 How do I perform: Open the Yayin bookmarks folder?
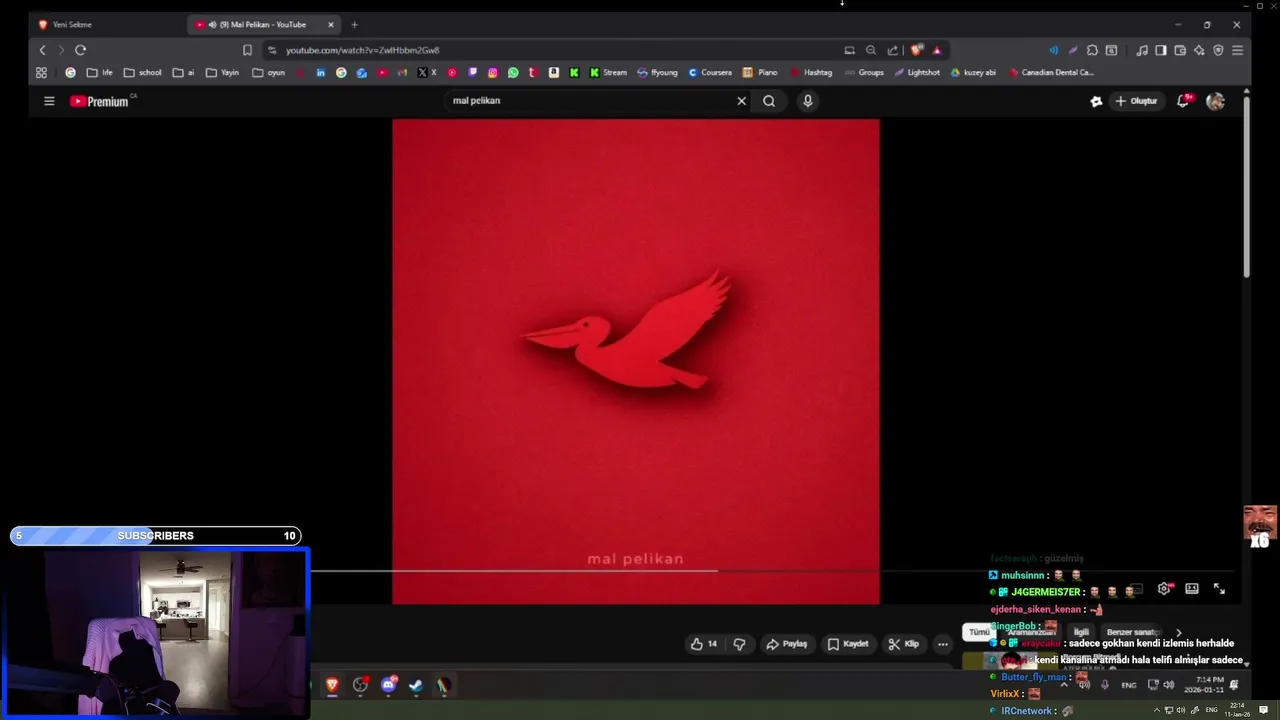pos(222,72)
